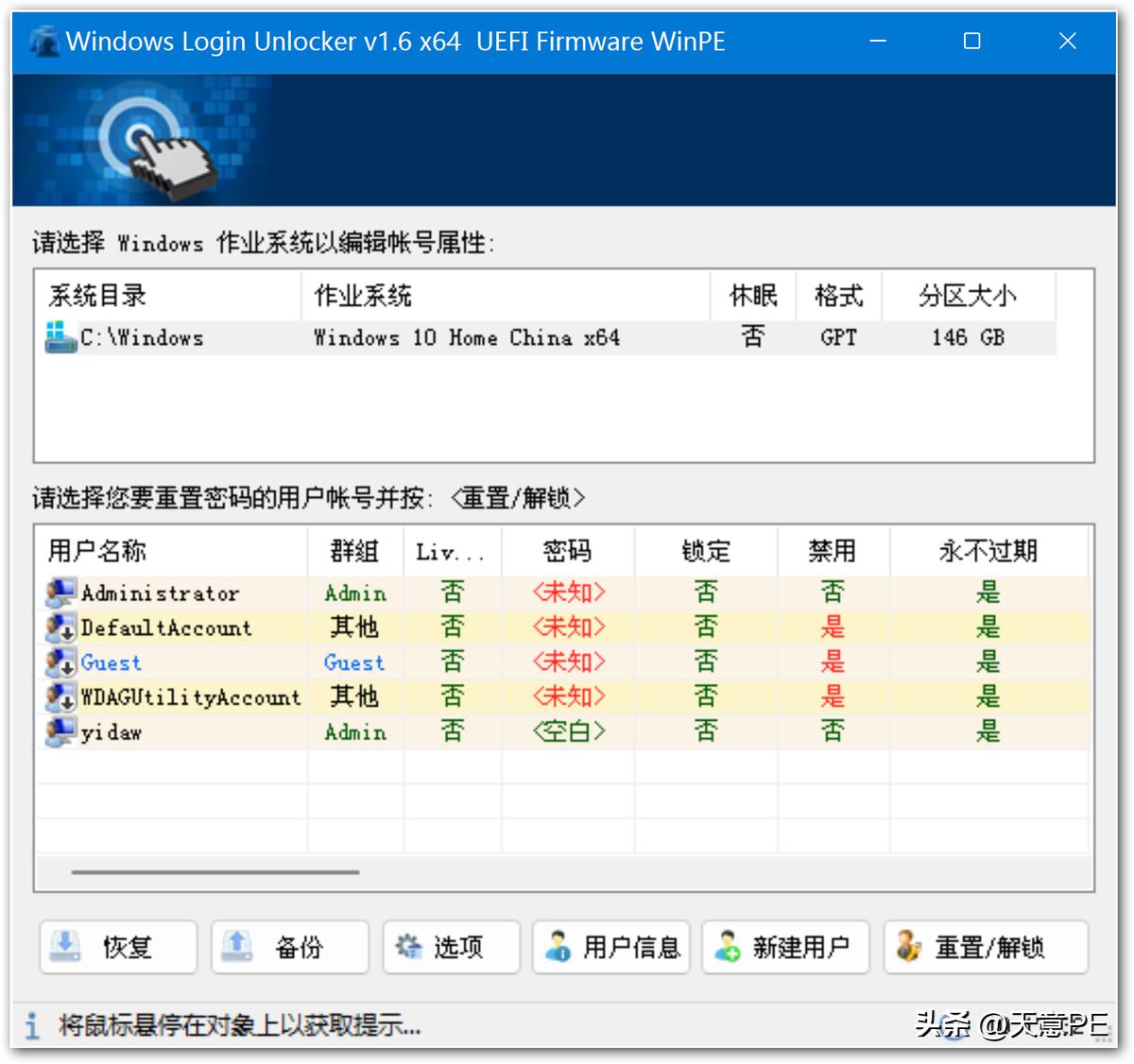Click the Liv... column header
The image size is (1134, 1064).
[453, 551]
